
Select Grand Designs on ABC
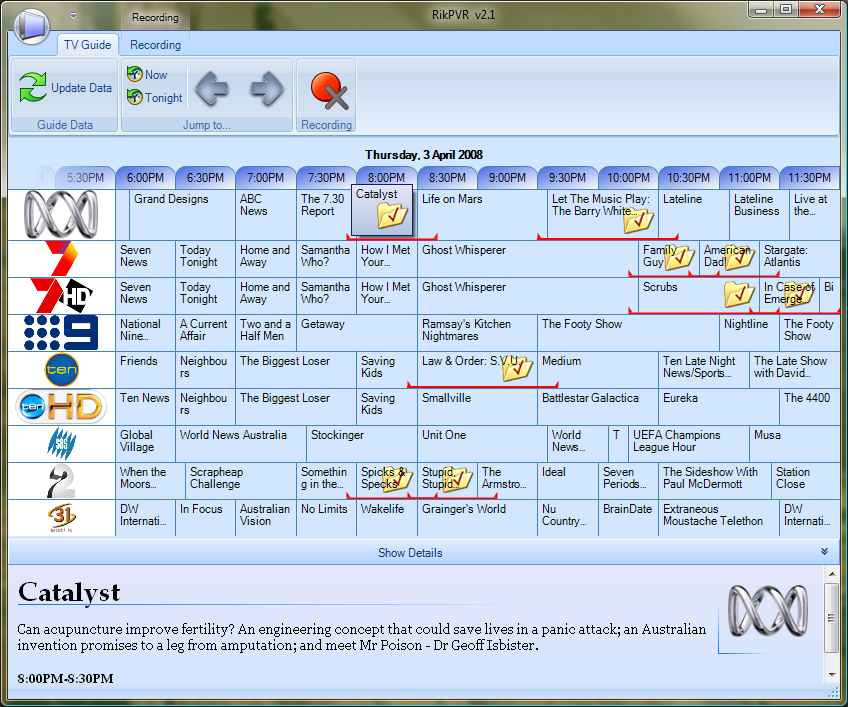[183, 215]
